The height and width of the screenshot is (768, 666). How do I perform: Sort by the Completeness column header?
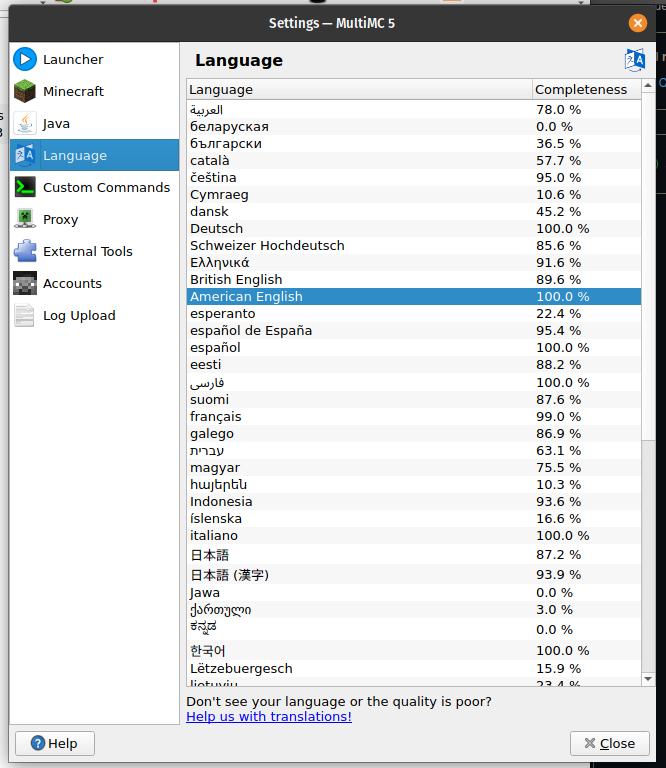coord(587,90)
